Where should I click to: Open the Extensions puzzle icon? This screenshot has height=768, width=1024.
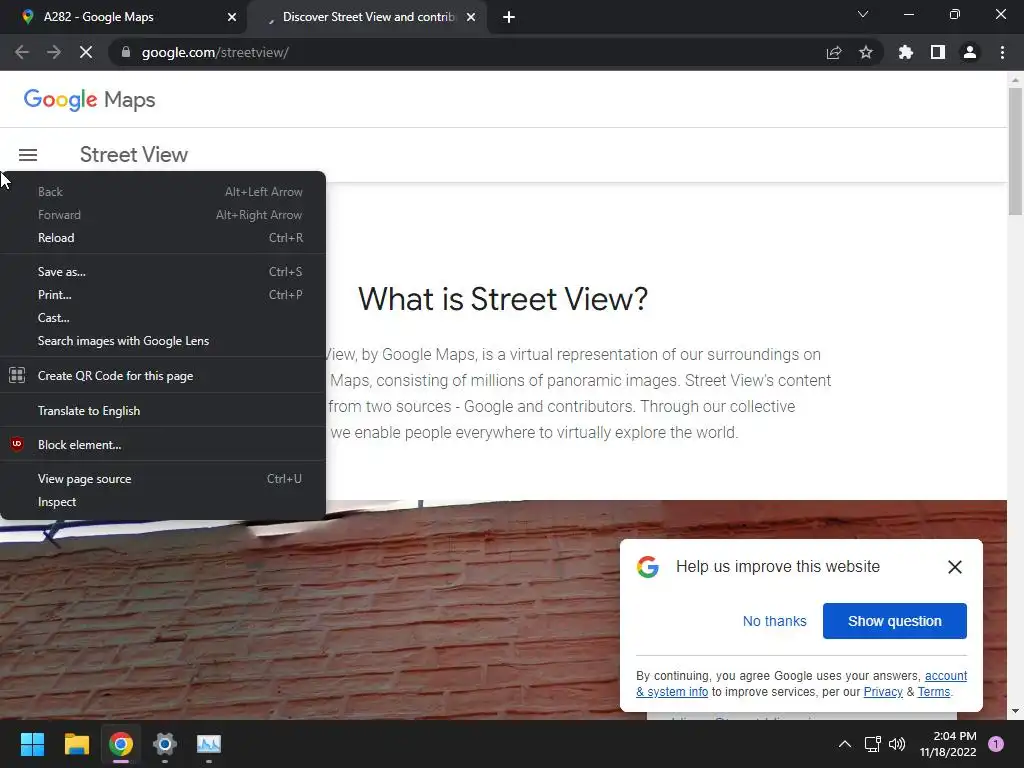pyautogui.click(x=906, y=52)
